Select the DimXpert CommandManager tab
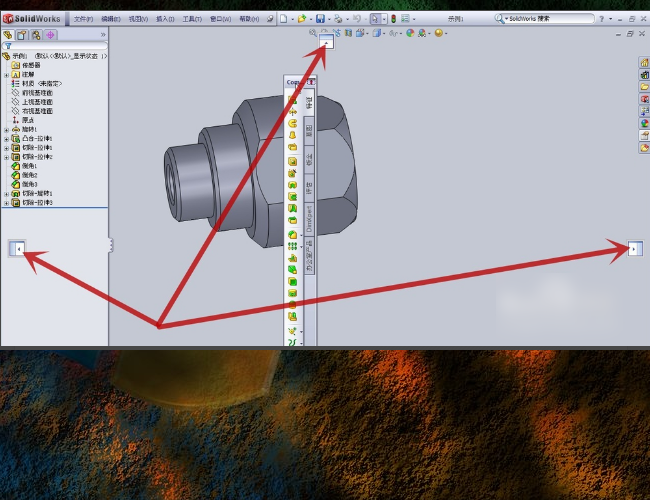650x500 pixels. tap(309, 218)
